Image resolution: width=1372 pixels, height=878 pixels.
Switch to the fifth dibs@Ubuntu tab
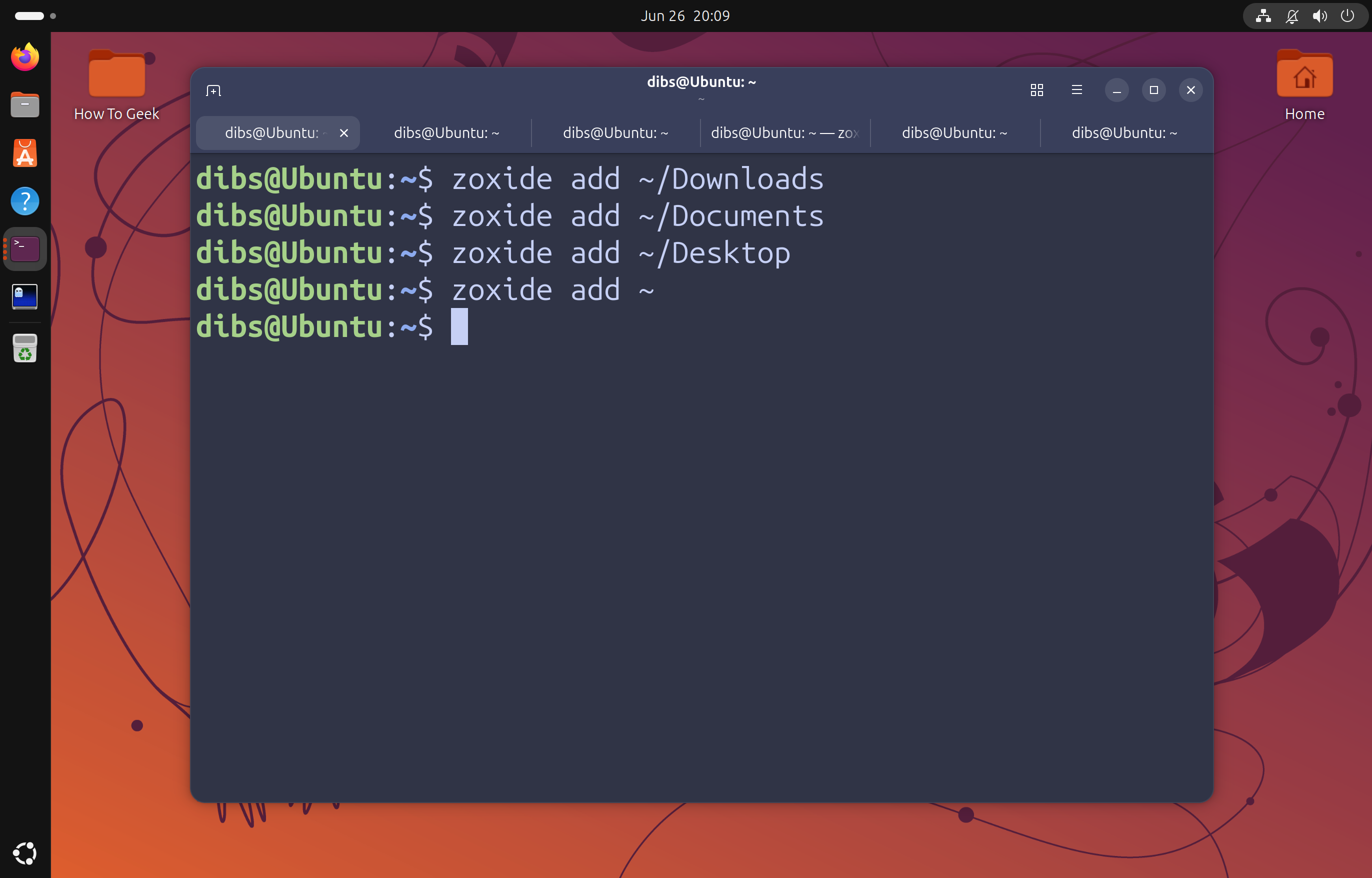pos(955,133)
